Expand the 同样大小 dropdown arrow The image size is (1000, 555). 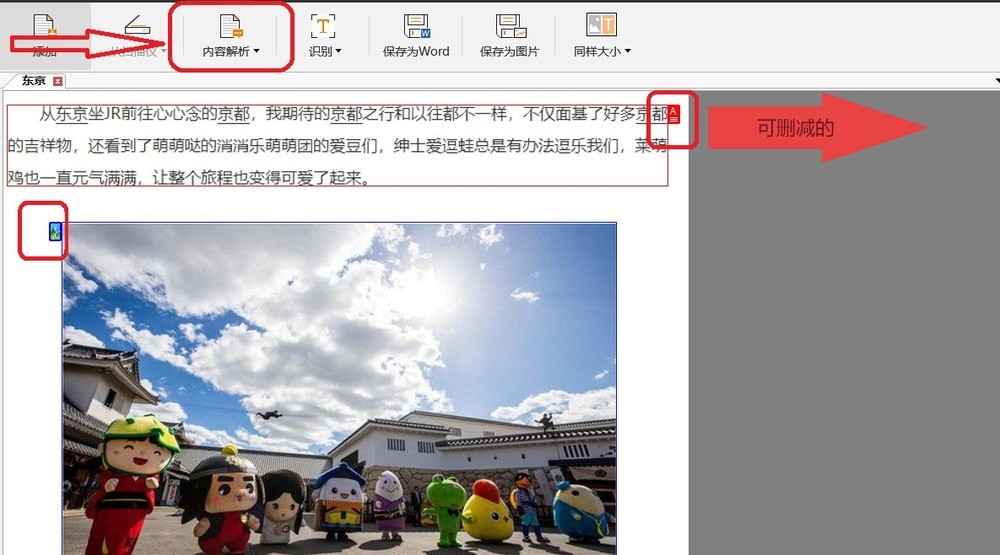[627, 52]
